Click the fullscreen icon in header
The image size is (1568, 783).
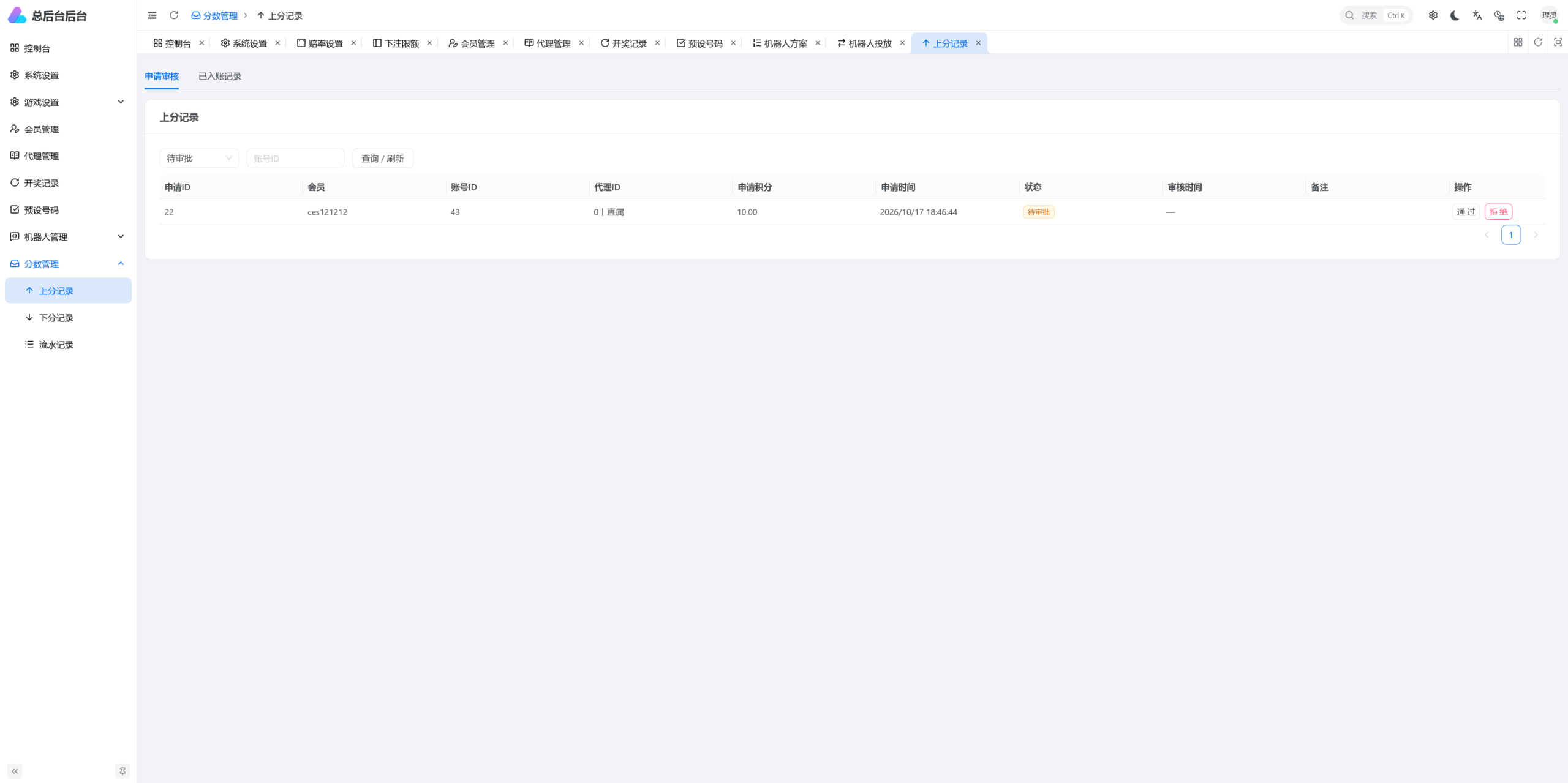coord(1521,15)
